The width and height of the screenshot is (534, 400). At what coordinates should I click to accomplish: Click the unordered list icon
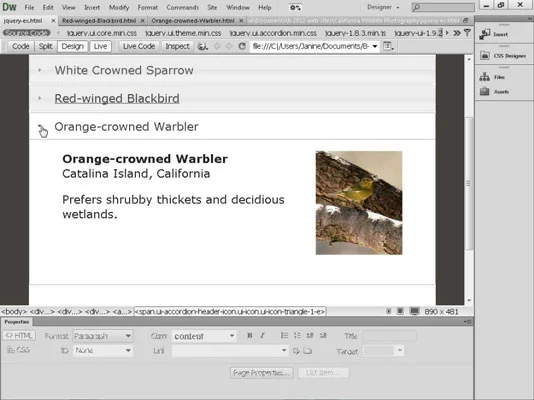[x=284, y=336]
